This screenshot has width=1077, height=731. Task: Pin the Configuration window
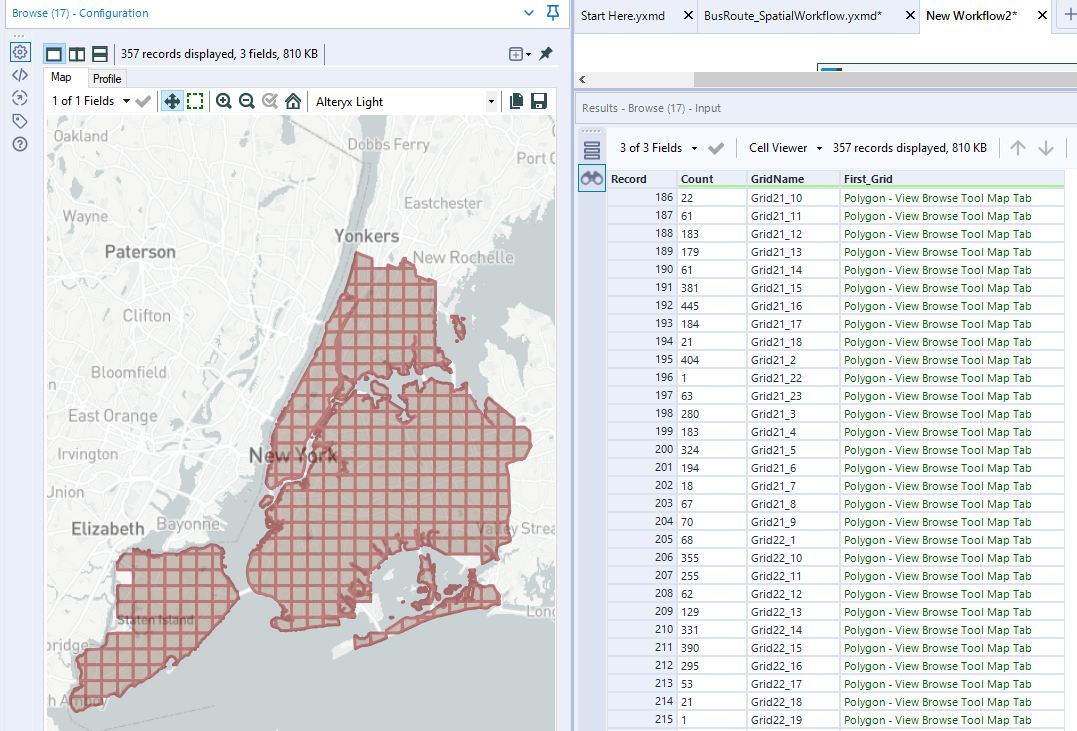point(552,12)
